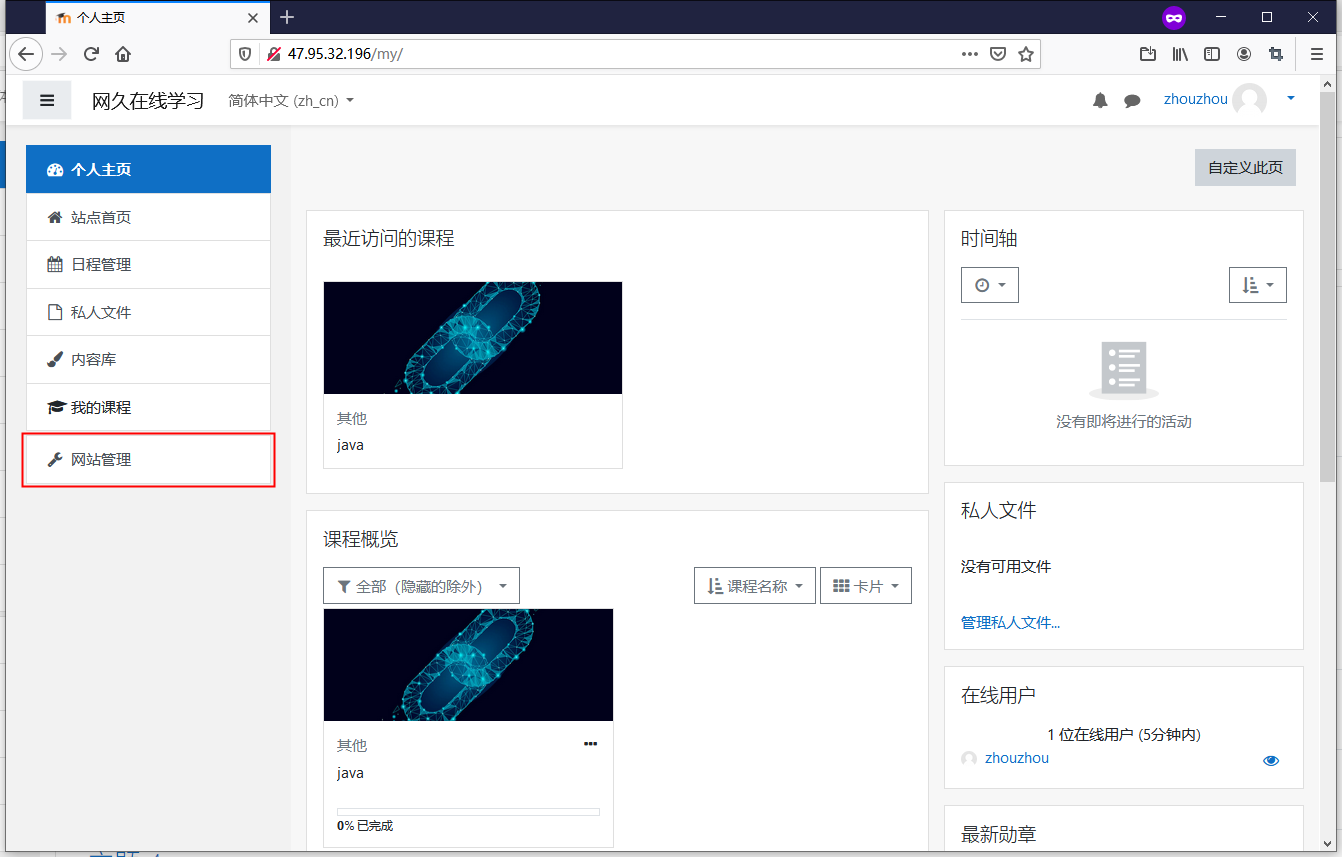Toggle sidebars toolbar icon

click(1212, 54)
